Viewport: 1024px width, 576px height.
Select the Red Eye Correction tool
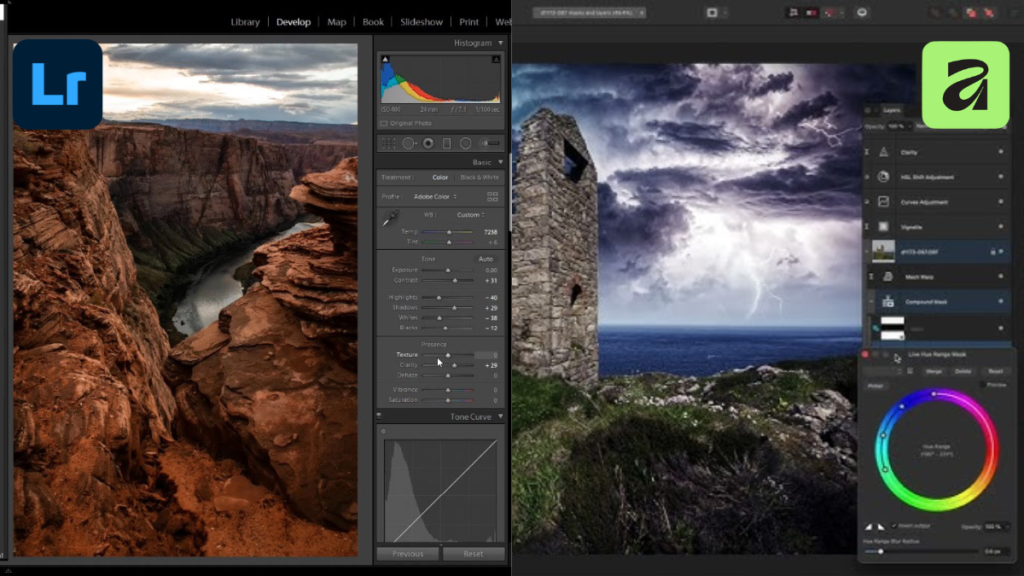428,143
